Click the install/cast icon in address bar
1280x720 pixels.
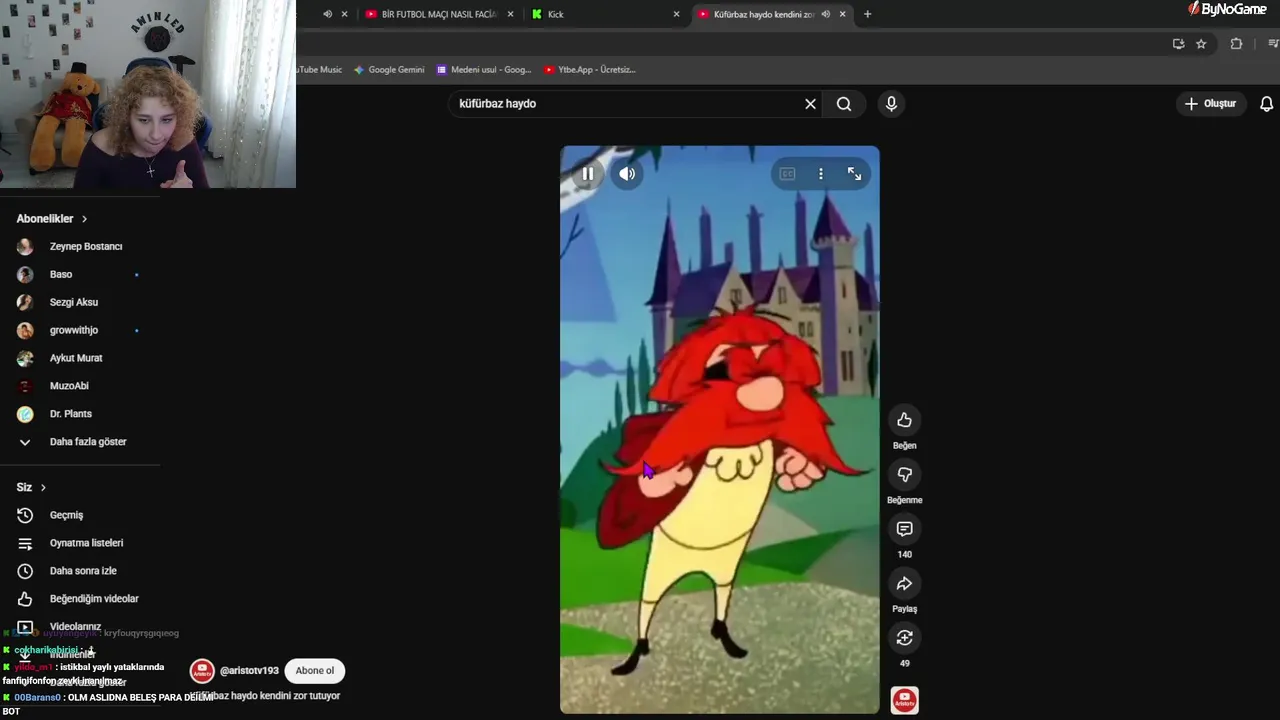[x=1178, y=44]
